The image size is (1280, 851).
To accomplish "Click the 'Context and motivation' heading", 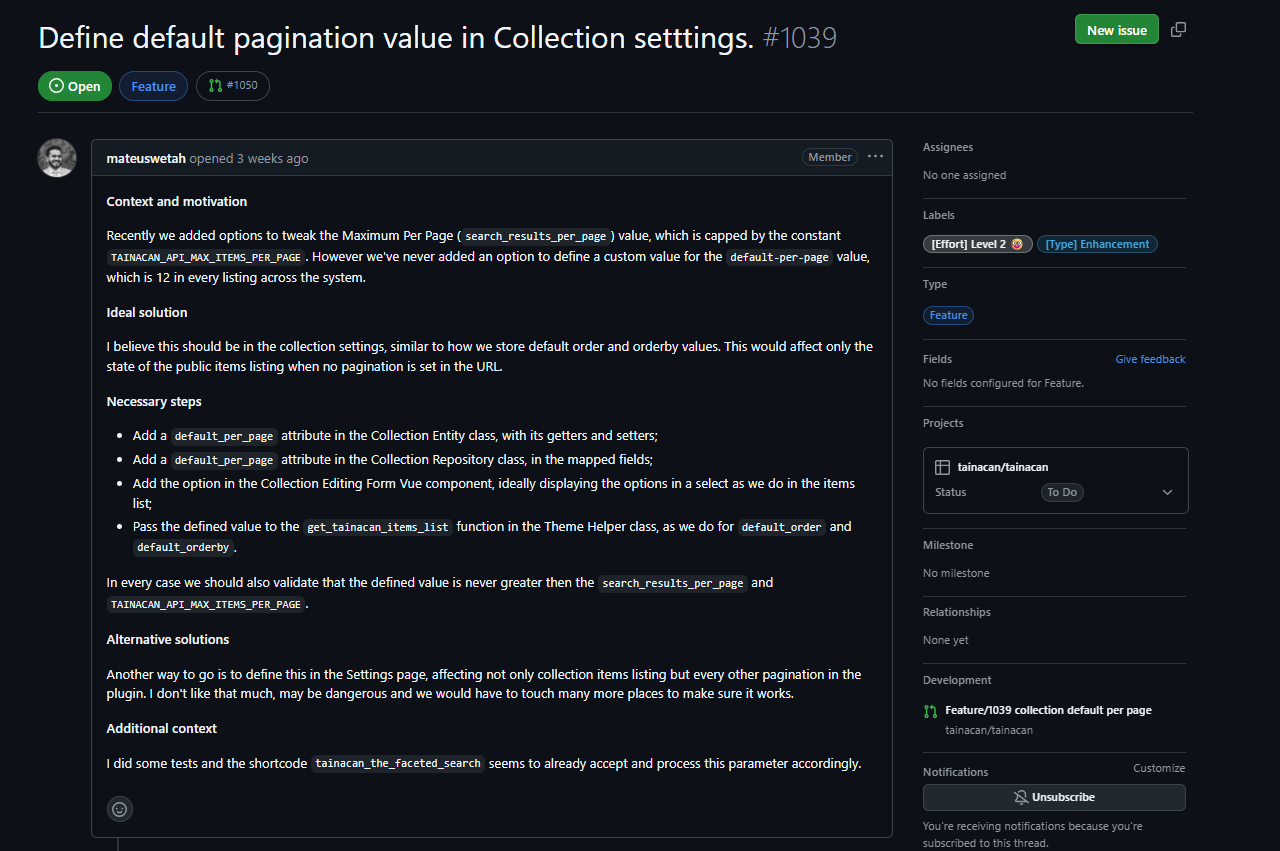I will point(177,202).
